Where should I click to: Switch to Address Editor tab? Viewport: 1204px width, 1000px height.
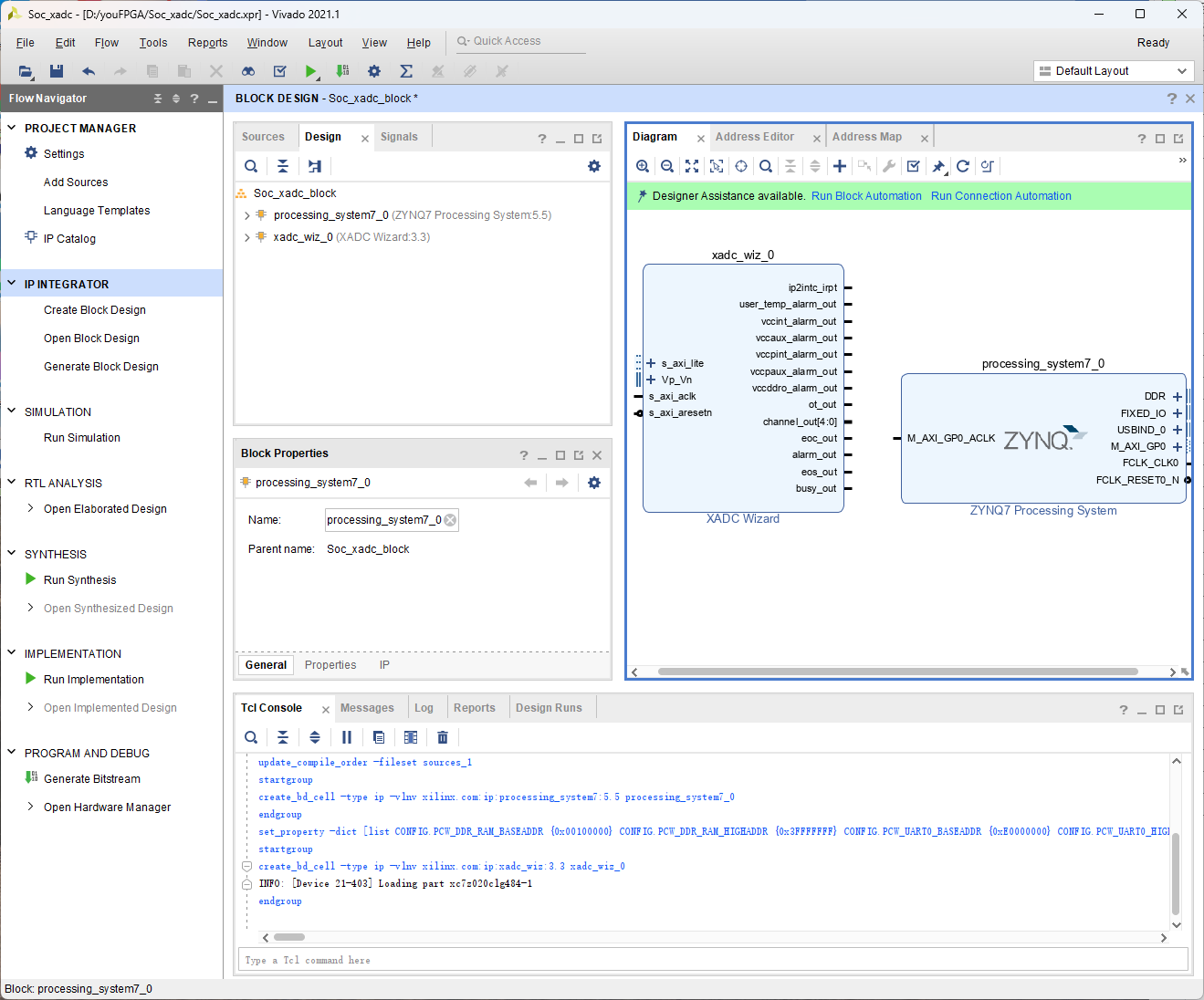pos(755,137)
